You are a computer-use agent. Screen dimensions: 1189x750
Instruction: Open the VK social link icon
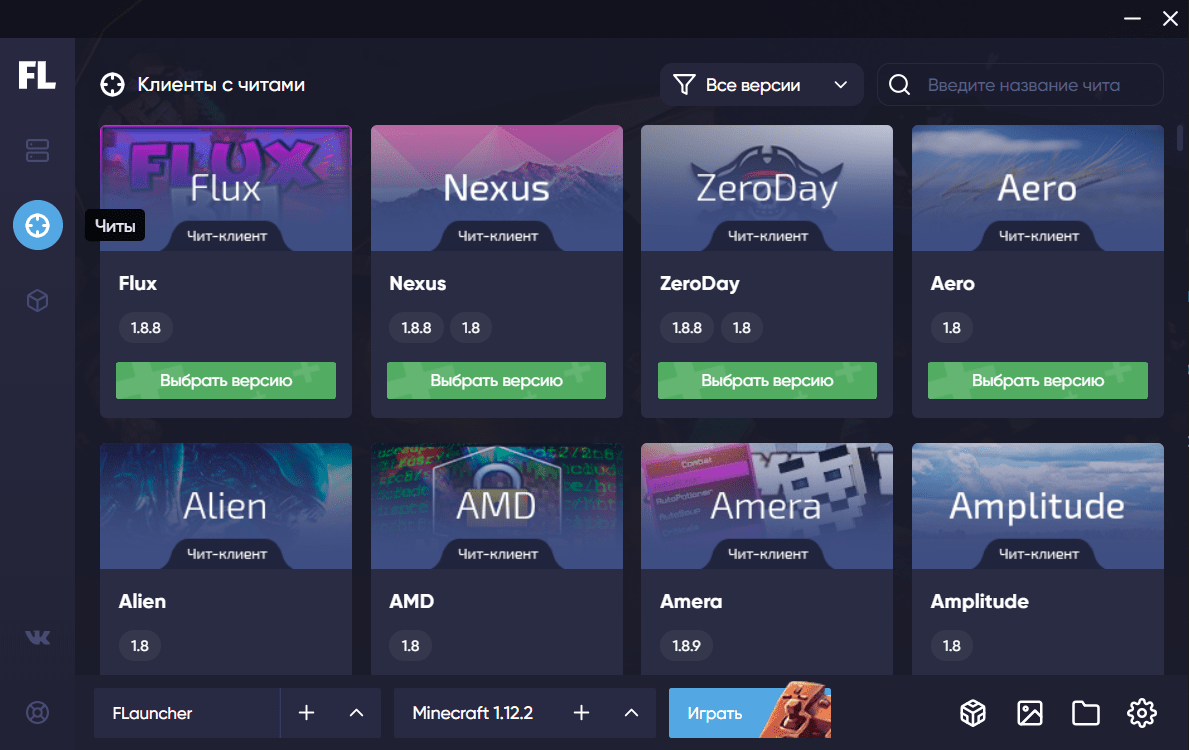(37, 637)
